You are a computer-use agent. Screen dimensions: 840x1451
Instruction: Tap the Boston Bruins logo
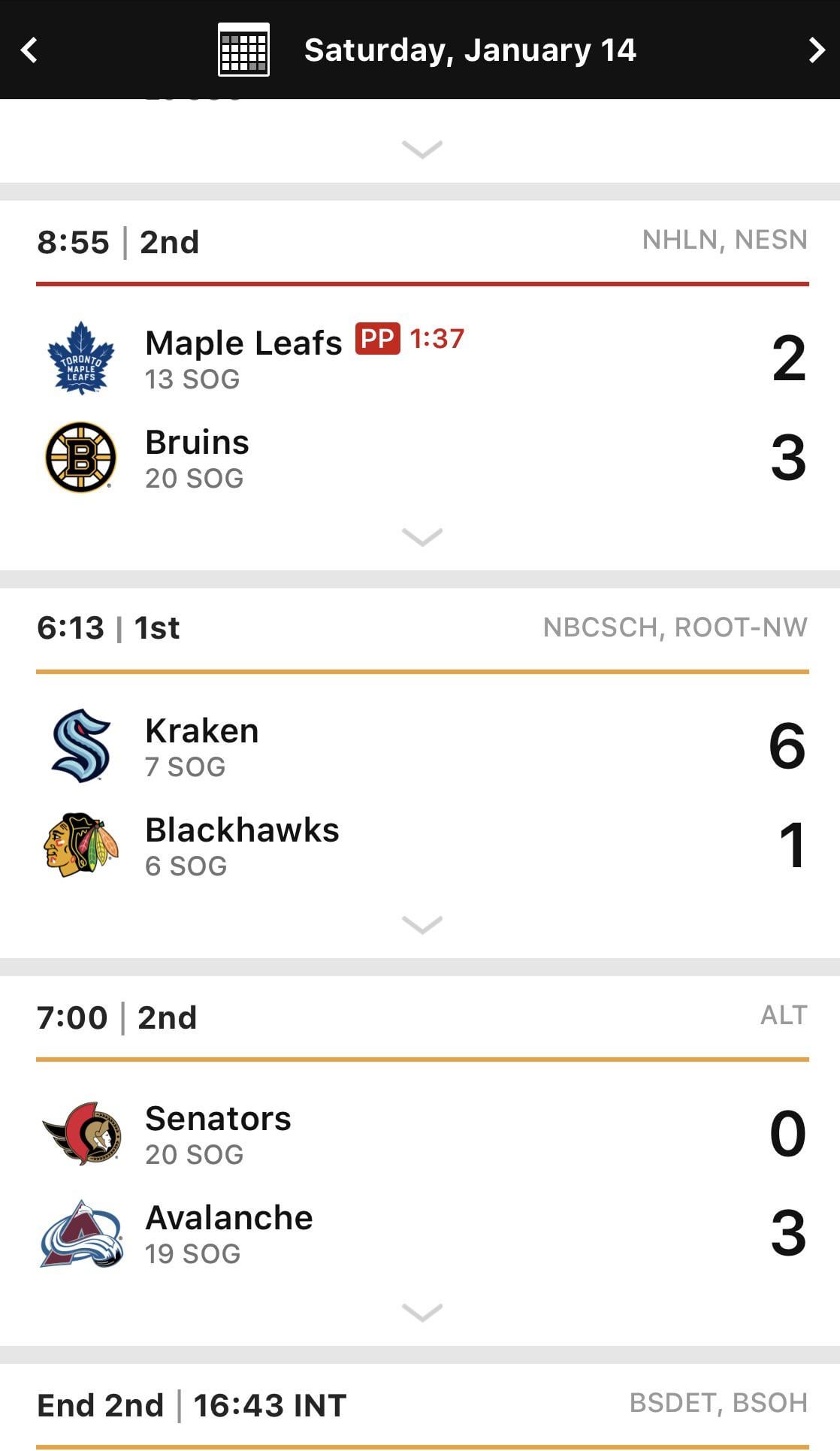(80, 457)
